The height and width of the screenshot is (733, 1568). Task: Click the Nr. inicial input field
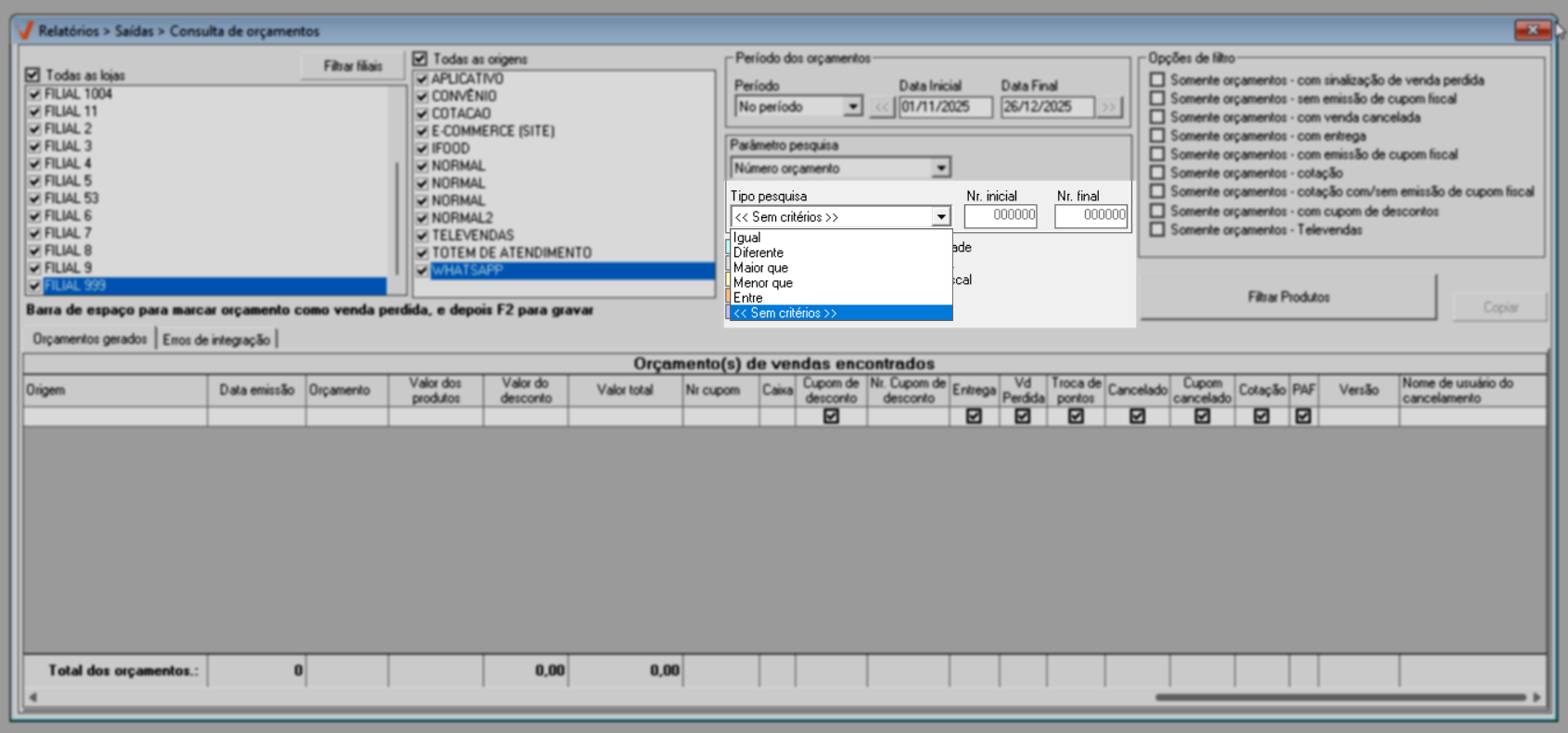point(1001,215)
